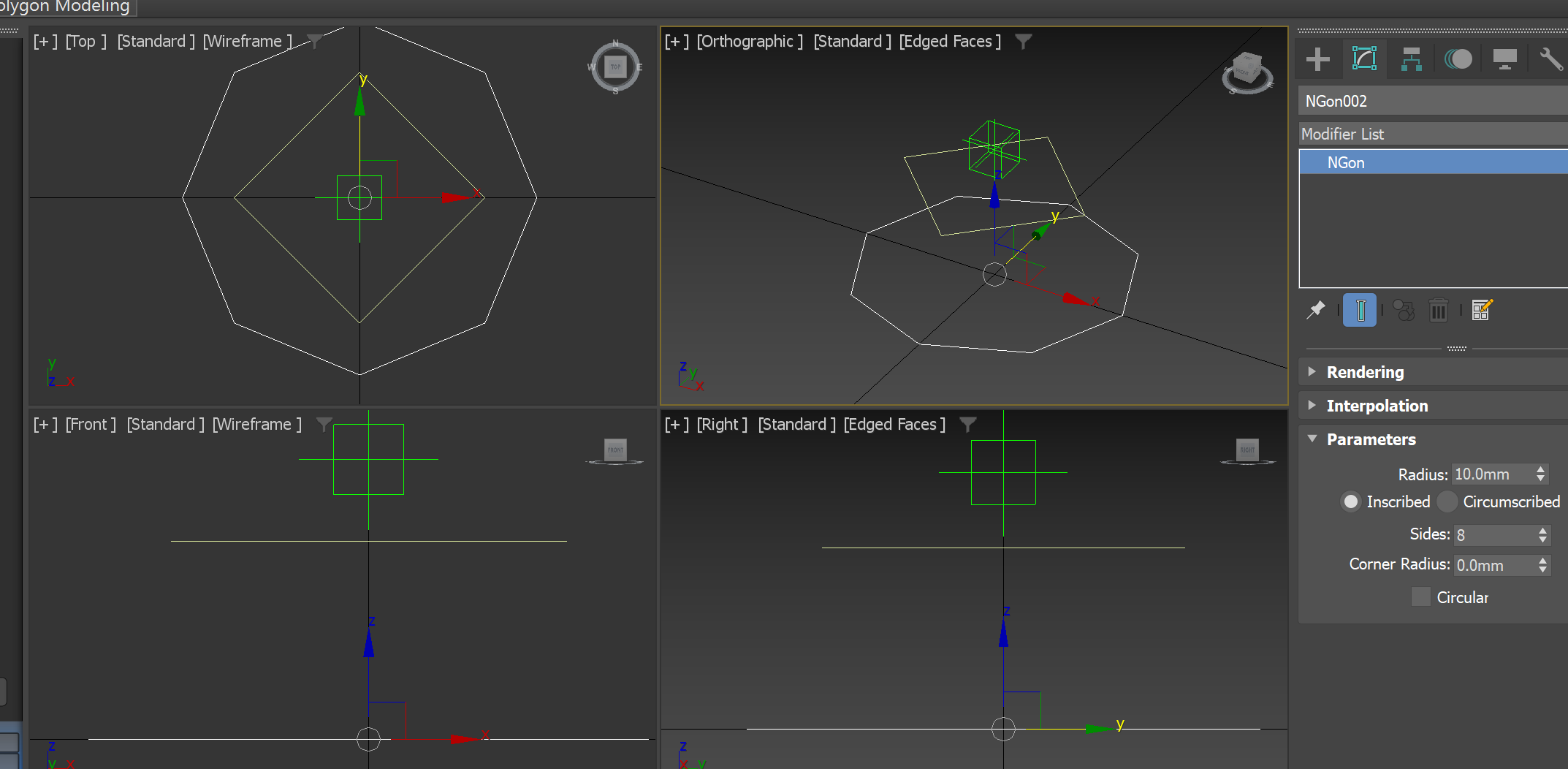The image size is (1568, 769).
Task: Toggle Show End Result in modifier stack
Action: coord(1359,310)
